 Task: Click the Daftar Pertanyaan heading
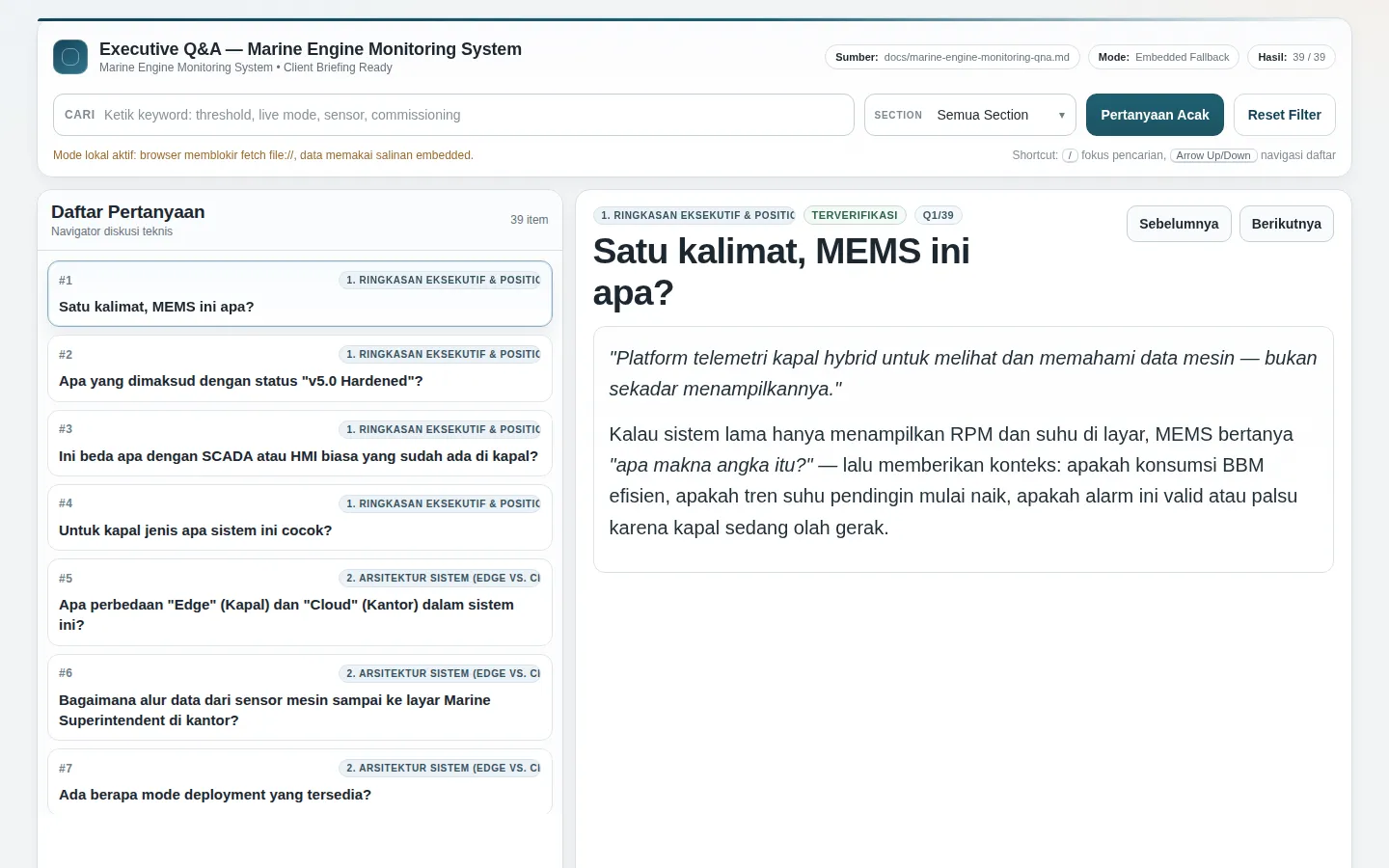click(128, 212)
